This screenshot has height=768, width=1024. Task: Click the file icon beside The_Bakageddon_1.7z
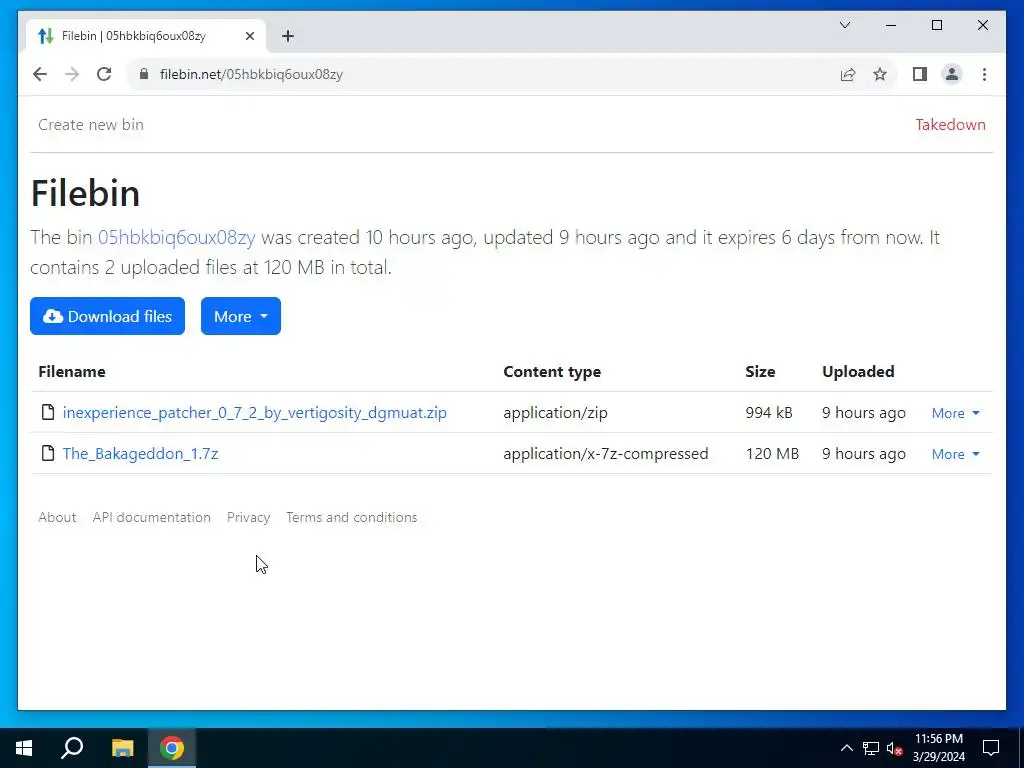pyautogui.click(x=48, y=453)
